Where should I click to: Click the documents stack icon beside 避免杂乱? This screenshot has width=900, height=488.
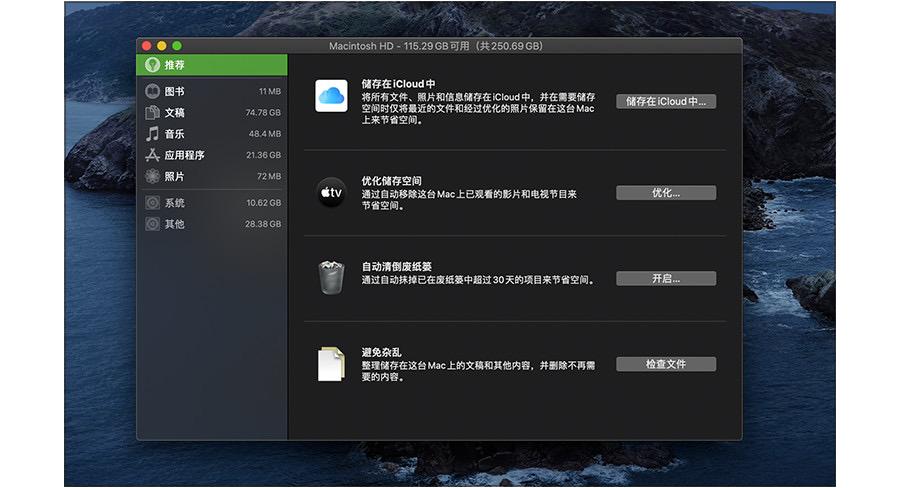click(x=331, y=363)
